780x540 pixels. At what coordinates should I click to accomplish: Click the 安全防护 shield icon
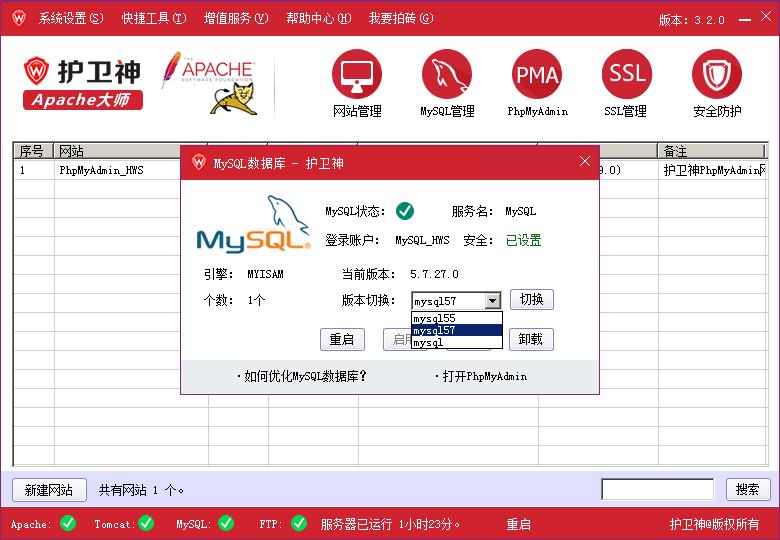[717, 75]
